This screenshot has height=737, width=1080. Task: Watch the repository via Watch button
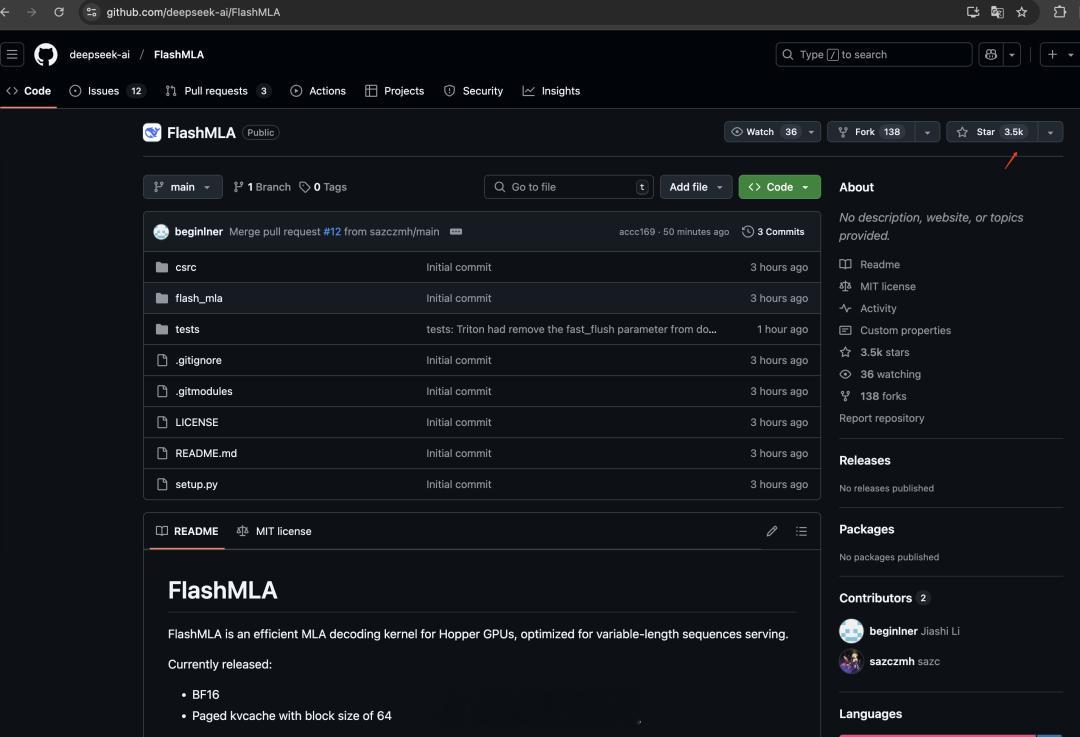[763, 132]
